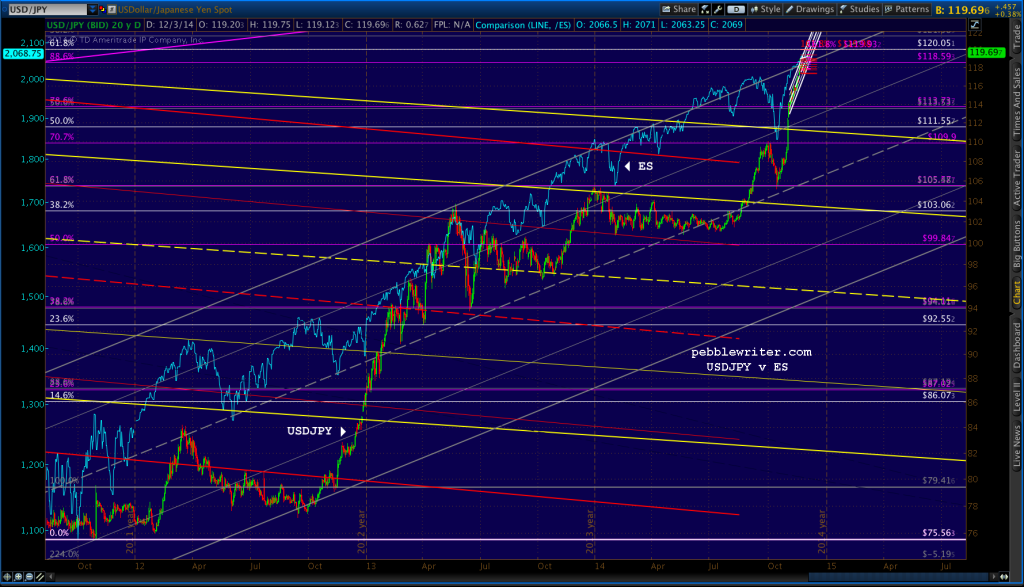
Task: Open the Patterns menu
Action: tap(907, 9)
